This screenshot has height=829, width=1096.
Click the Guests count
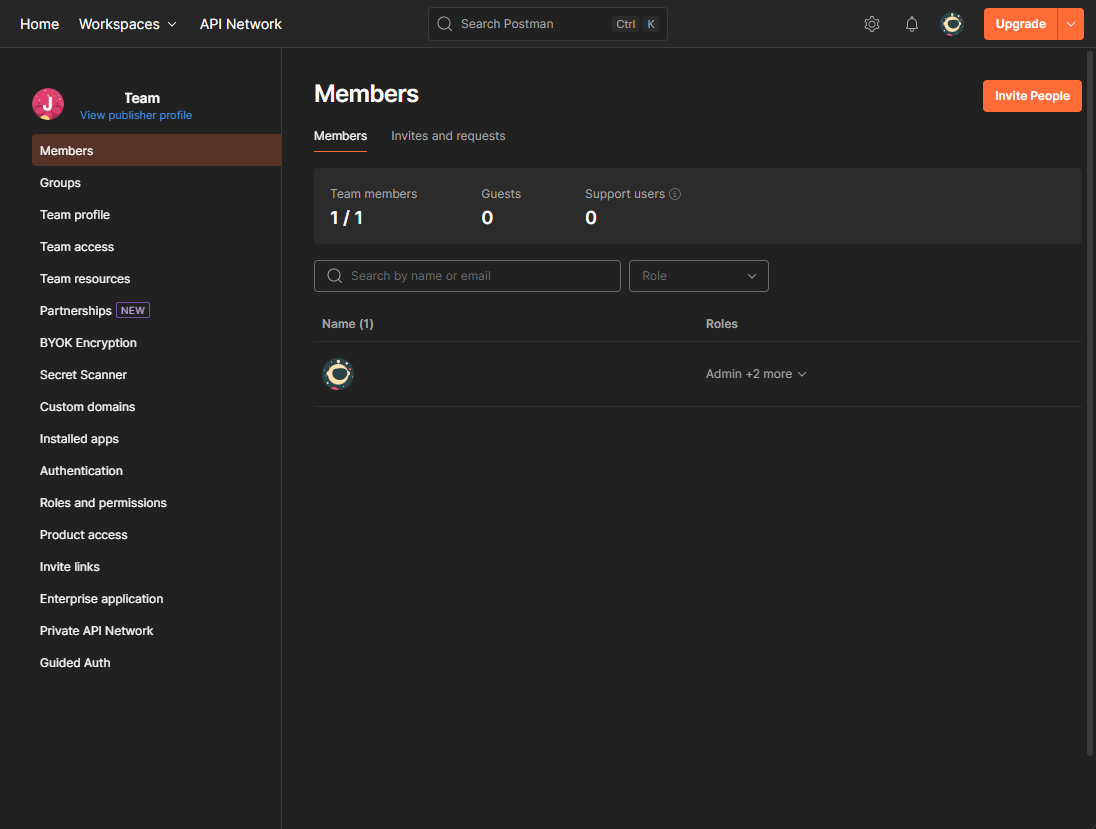tap(487, 217)
